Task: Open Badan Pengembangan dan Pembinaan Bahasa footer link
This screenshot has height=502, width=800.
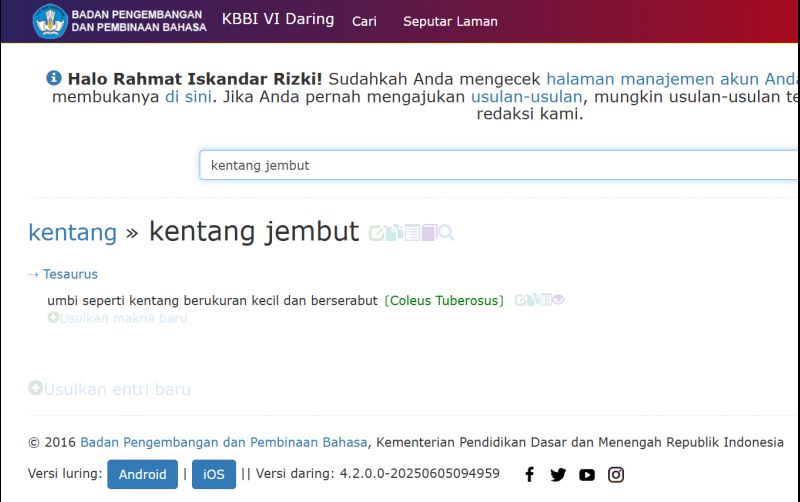Action: [223, 442]
